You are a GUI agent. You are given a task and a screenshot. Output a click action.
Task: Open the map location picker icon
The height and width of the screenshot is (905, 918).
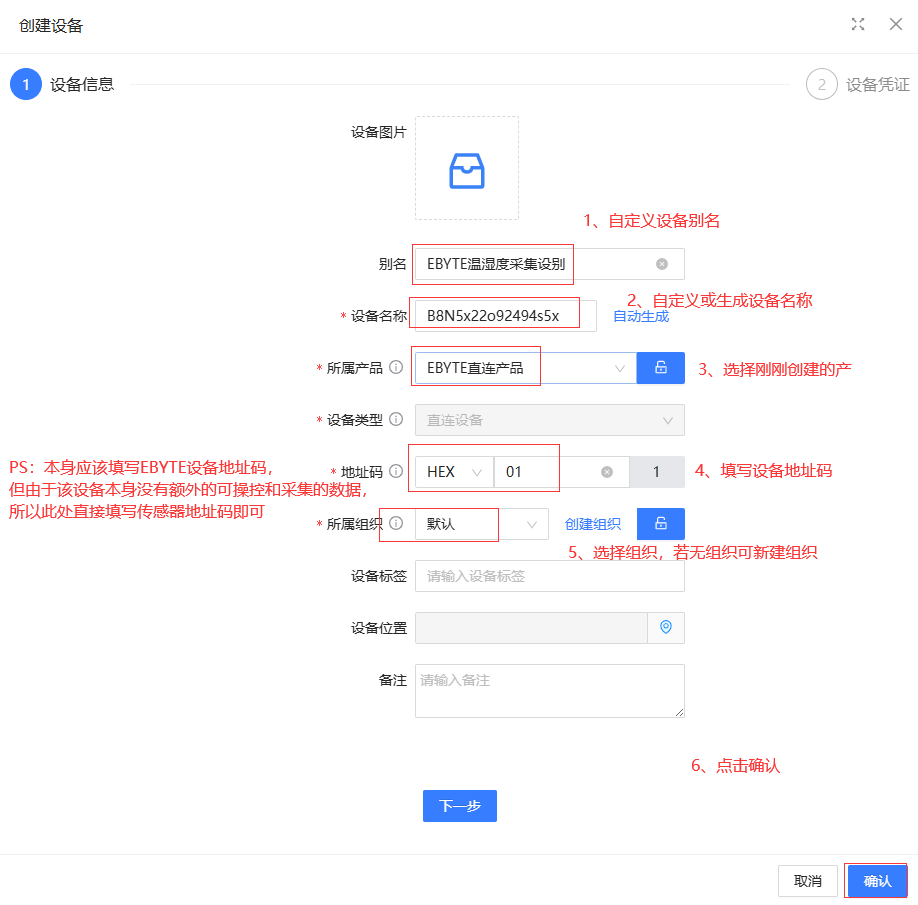tap(666, 628)
